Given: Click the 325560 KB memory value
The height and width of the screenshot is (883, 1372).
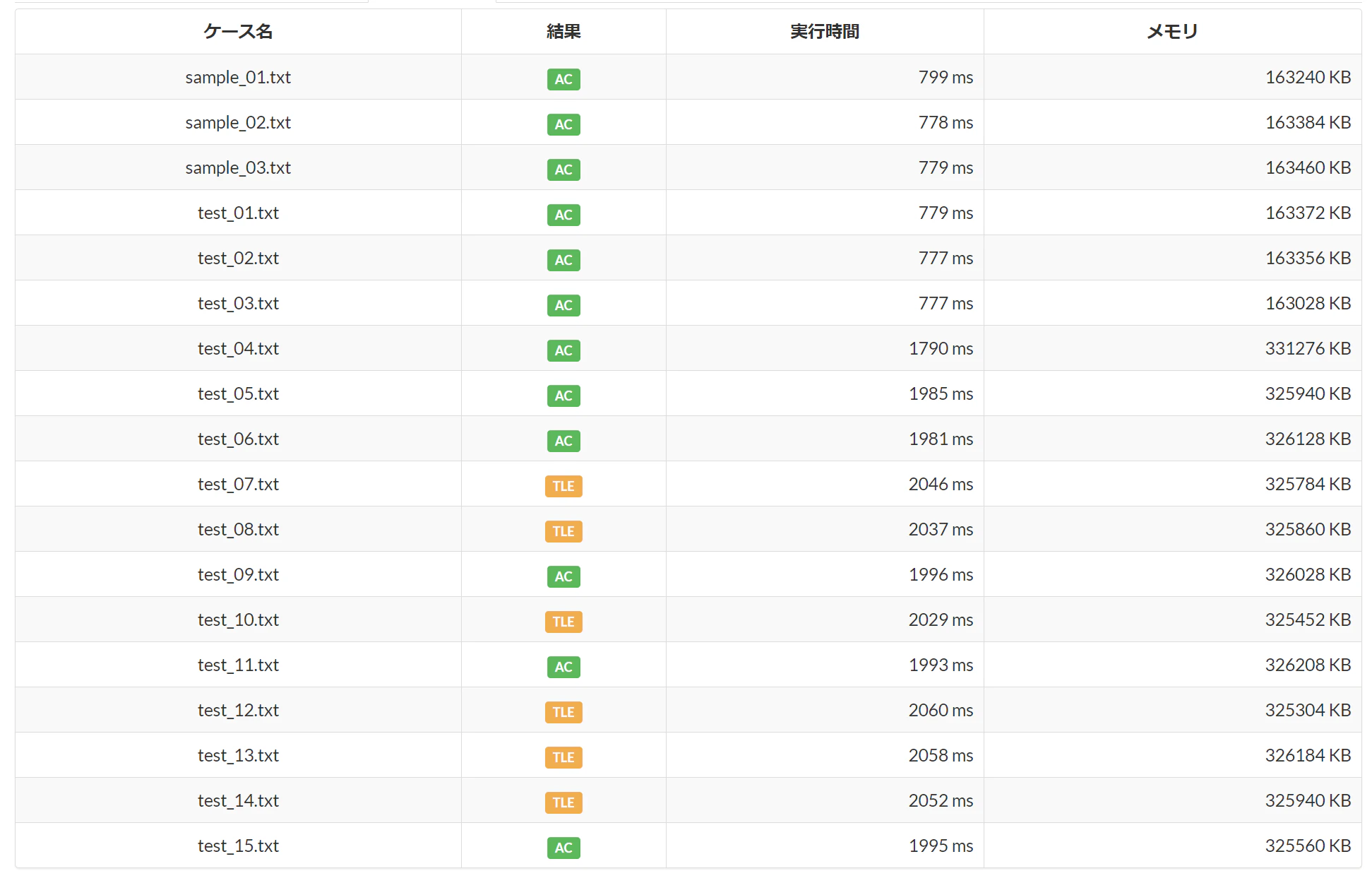Looking at the screenshot, I should click(1308, 846).
